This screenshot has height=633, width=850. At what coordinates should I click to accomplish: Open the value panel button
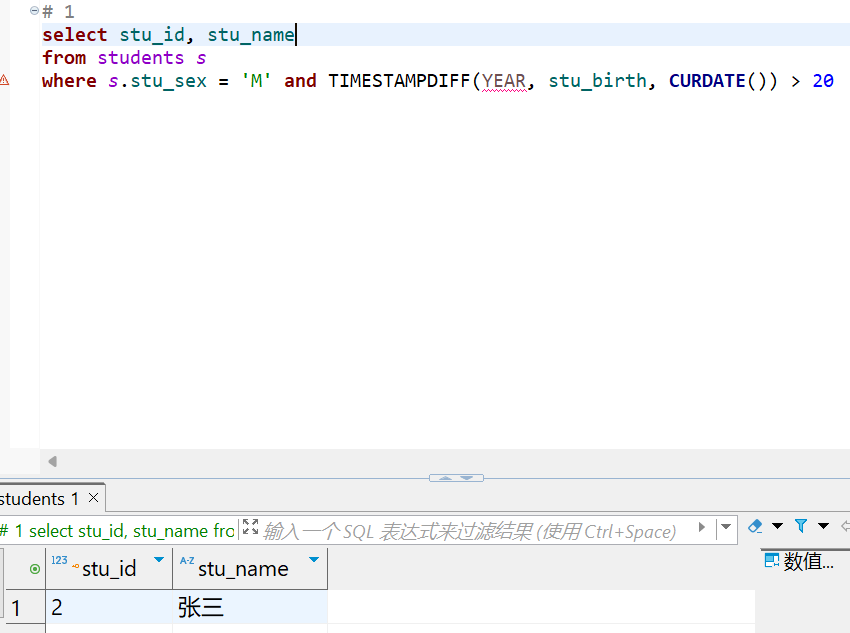click(x=799, y=562)
